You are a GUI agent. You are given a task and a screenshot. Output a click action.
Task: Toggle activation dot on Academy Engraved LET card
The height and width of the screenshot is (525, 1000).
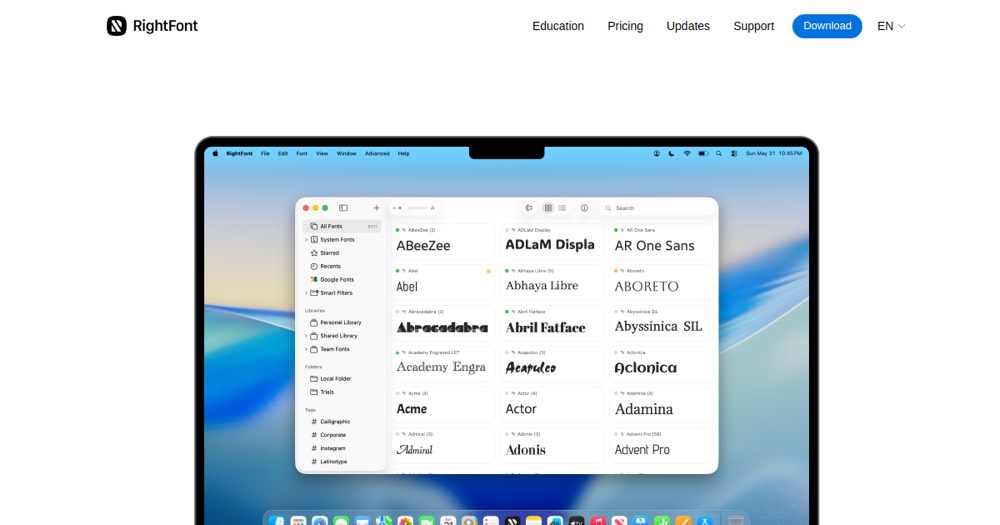397,353
